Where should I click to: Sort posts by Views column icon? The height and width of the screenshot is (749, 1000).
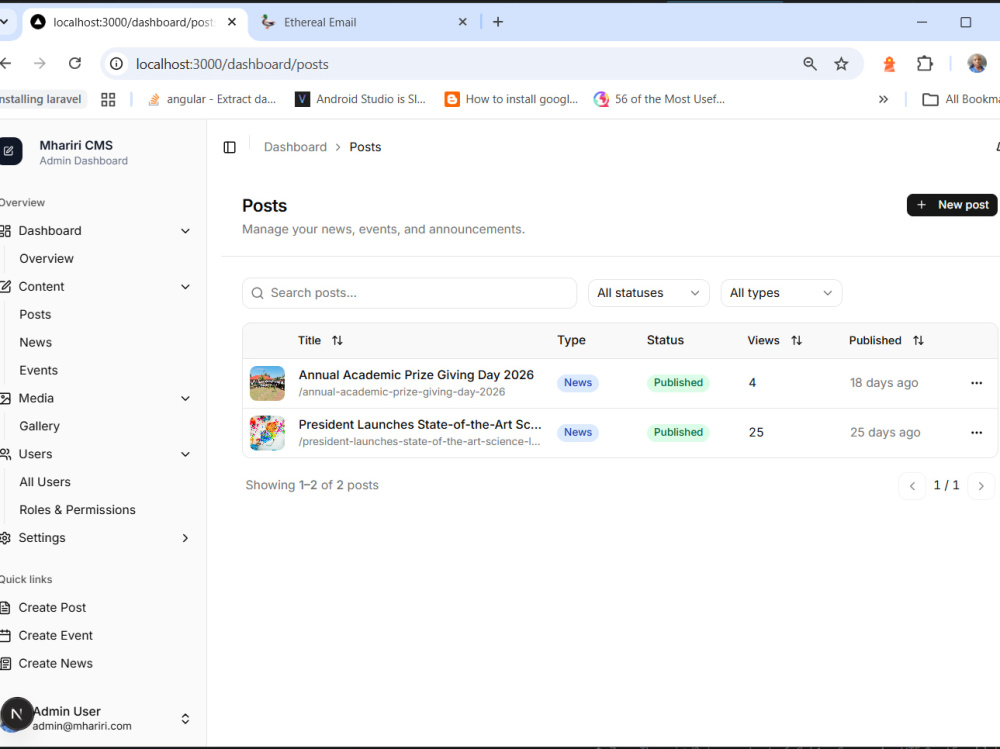click(x=797, y=341)
